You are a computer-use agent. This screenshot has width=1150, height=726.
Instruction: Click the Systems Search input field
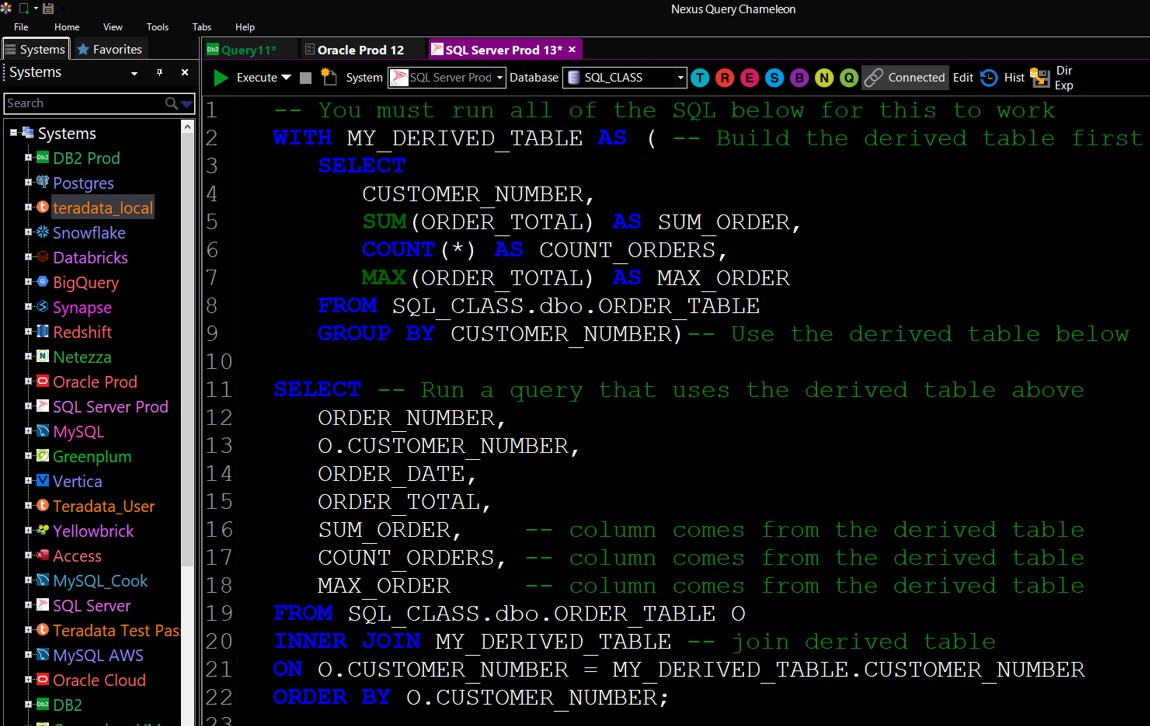[x=85, y=103]
